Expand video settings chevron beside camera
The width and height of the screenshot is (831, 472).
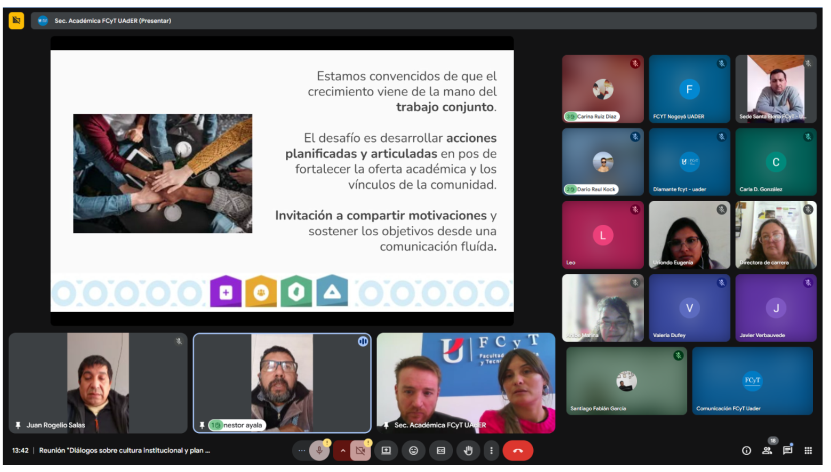[x=342, y=451]
